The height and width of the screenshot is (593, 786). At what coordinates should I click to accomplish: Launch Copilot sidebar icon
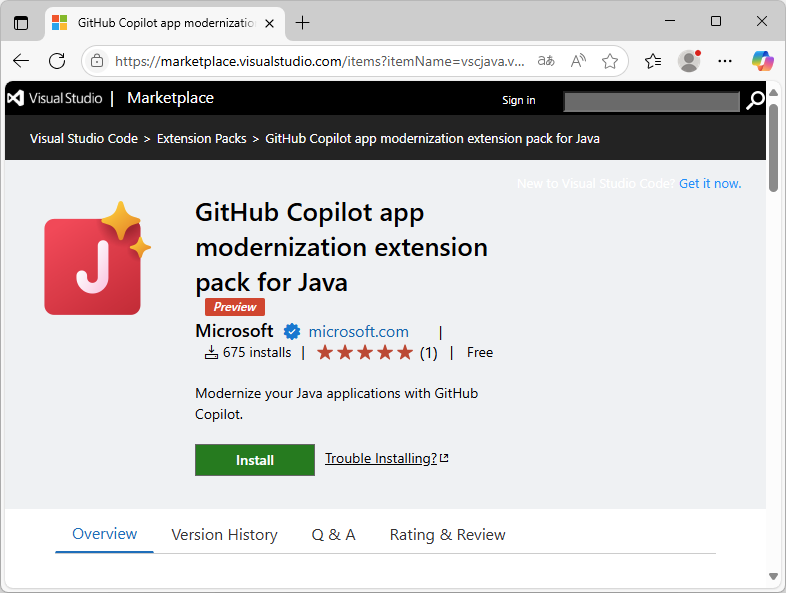(x=762, y=61)
